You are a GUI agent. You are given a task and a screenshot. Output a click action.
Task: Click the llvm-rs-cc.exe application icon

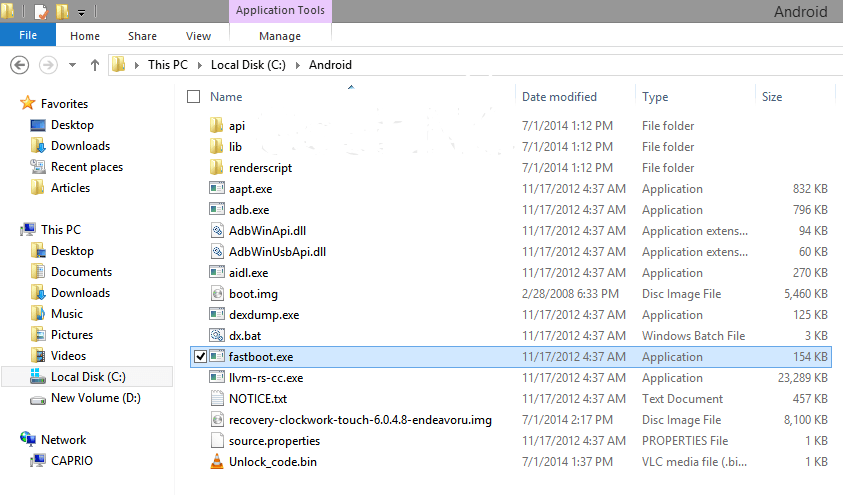[217, 377]
